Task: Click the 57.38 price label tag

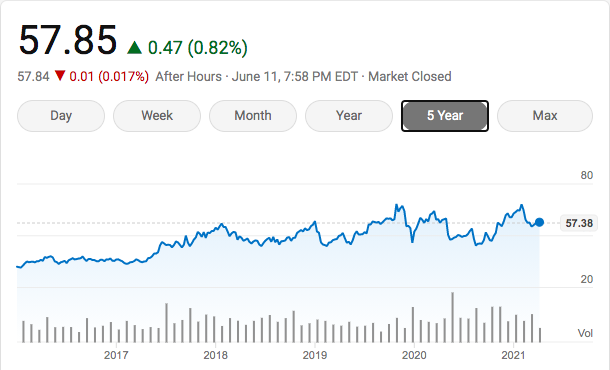Action: [579, 223]
